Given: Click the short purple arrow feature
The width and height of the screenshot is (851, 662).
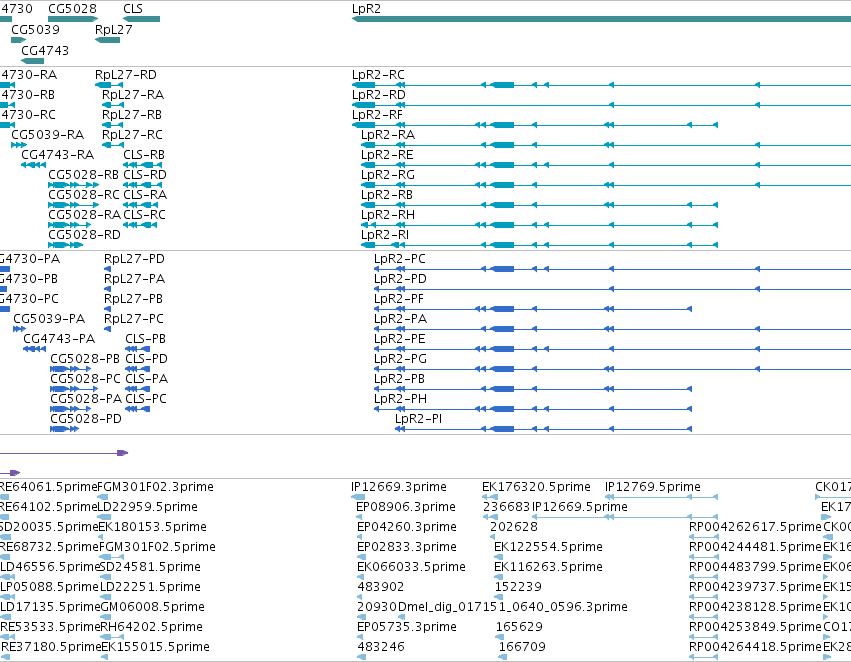Looking at the screenshot, I should (10, 473).
